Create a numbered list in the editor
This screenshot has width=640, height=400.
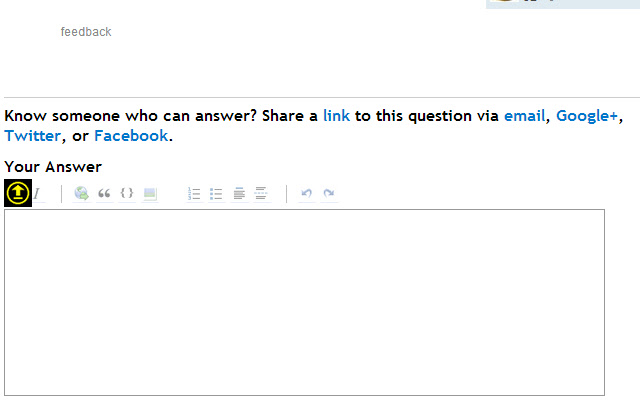coord(194,193)
